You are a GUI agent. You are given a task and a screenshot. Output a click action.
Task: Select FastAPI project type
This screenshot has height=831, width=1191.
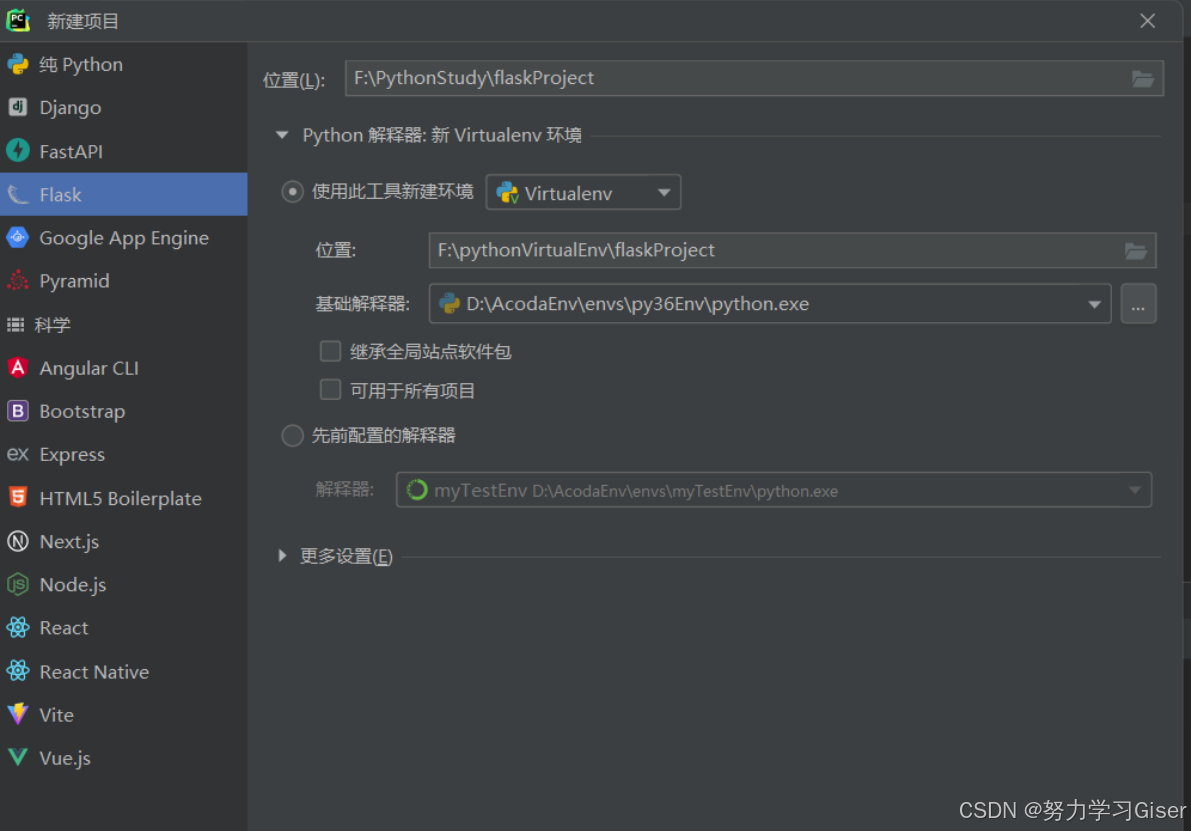point(124,151)
